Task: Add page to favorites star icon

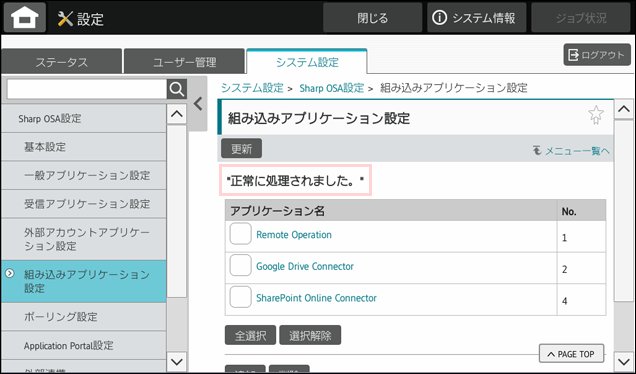Action: [x=595, y=115]
